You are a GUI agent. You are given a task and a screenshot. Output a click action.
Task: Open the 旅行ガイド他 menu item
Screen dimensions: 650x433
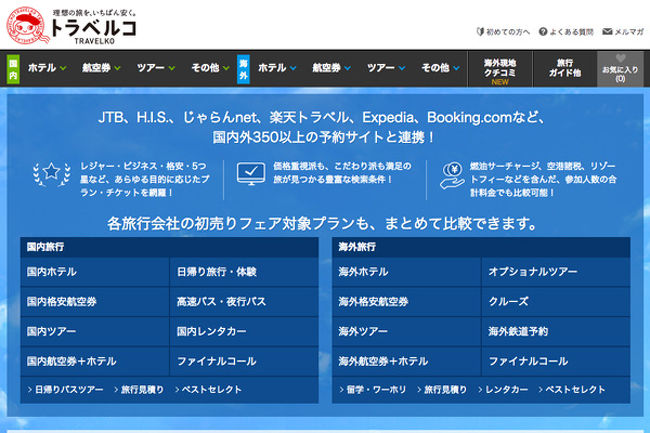pyautogui.click(x=565, y=69)
